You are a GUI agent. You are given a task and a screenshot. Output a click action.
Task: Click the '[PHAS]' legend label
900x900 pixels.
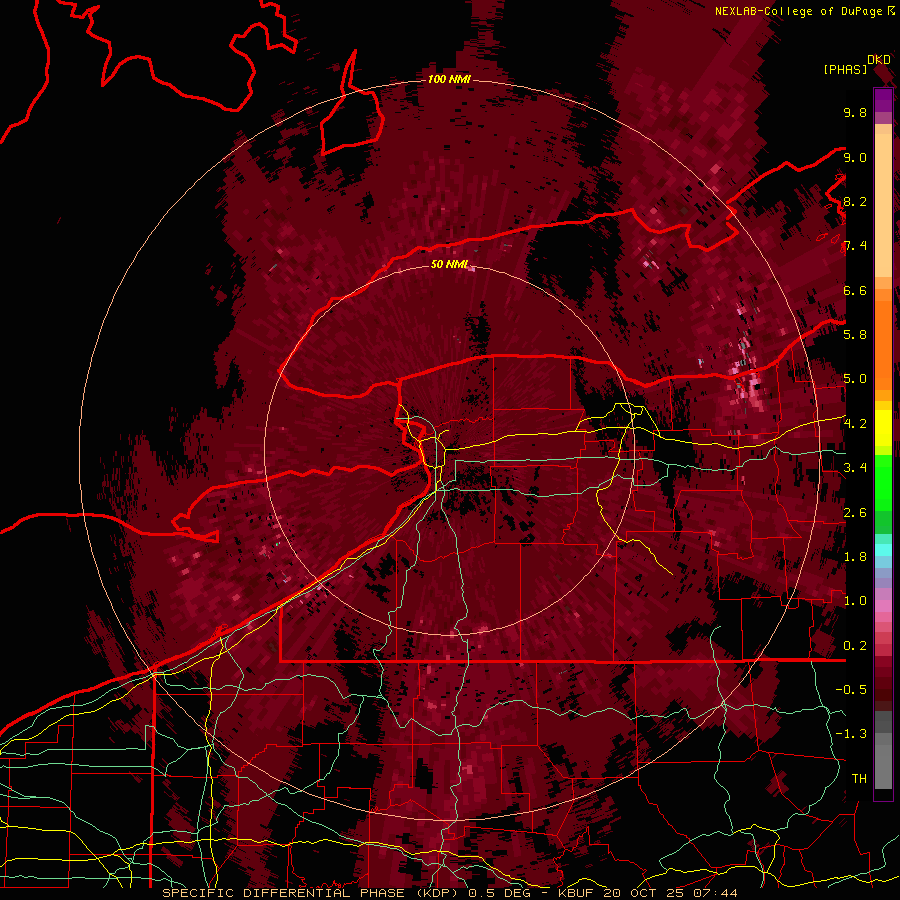point(845,70)
